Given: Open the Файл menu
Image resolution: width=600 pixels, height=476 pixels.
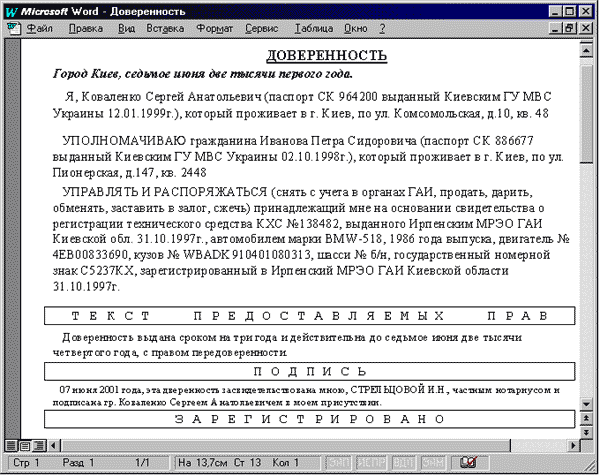Looking at the screenshot, I should click(39, 29).
